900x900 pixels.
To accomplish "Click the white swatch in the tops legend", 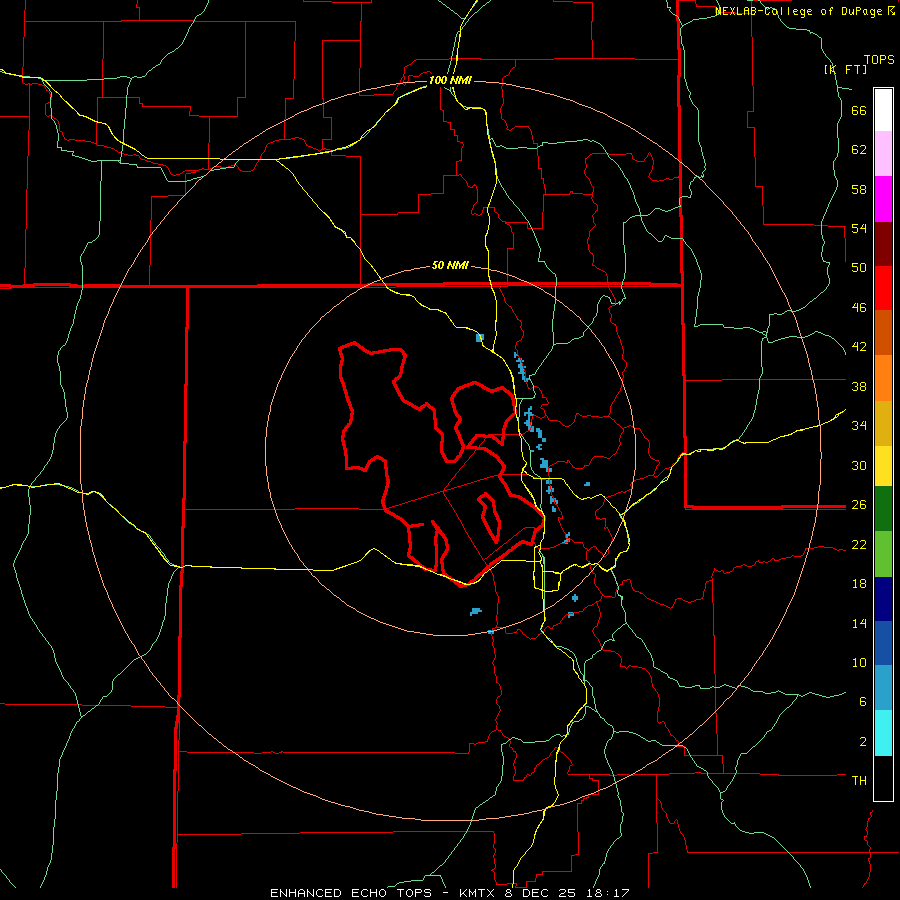I will (883, 110).
